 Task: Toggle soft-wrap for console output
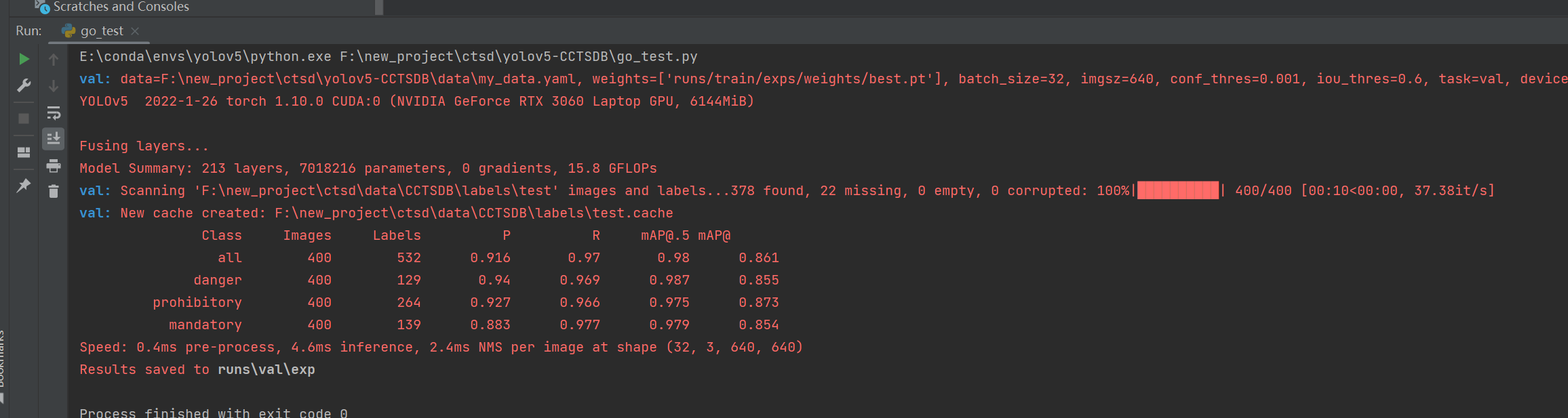(x=54, y=112)
